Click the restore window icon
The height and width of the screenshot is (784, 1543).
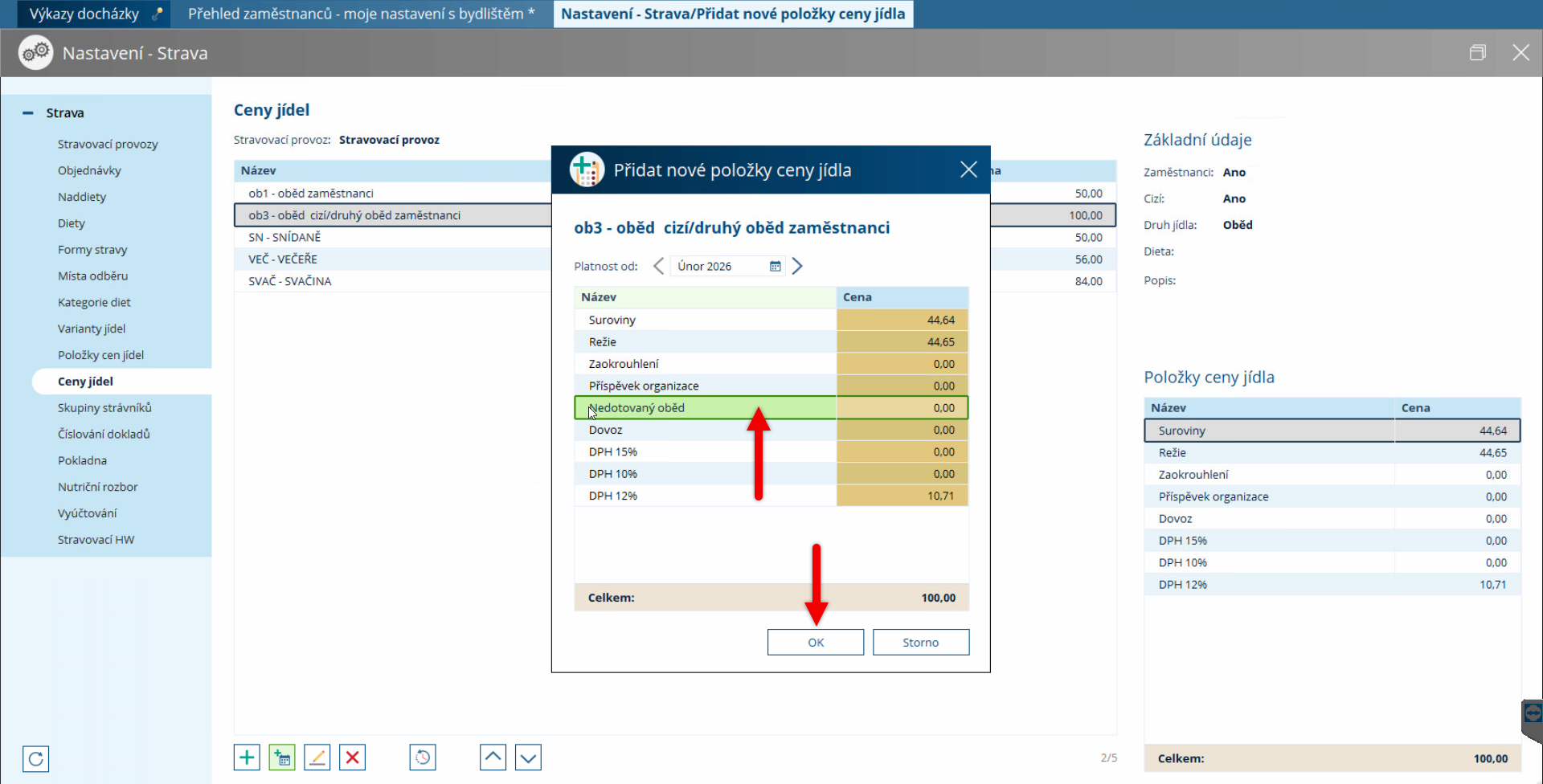pyautogui.click(x=1477, y=53)
